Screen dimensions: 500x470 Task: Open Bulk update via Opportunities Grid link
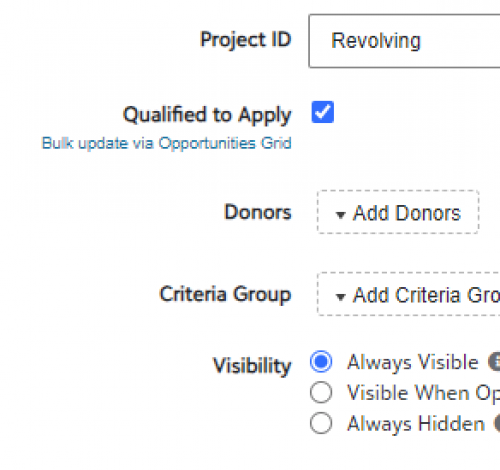[166, 143]
